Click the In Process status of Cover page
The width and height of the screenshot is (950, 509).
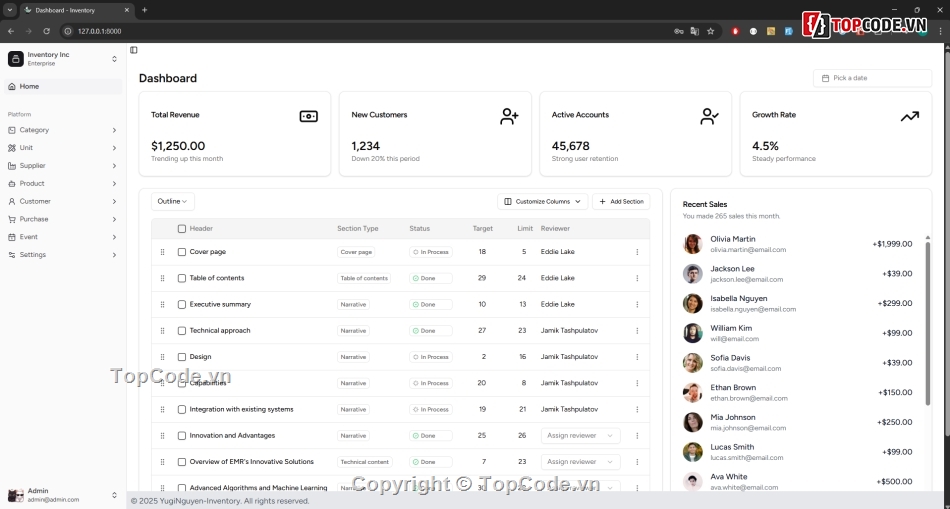[x=431, y=252]
